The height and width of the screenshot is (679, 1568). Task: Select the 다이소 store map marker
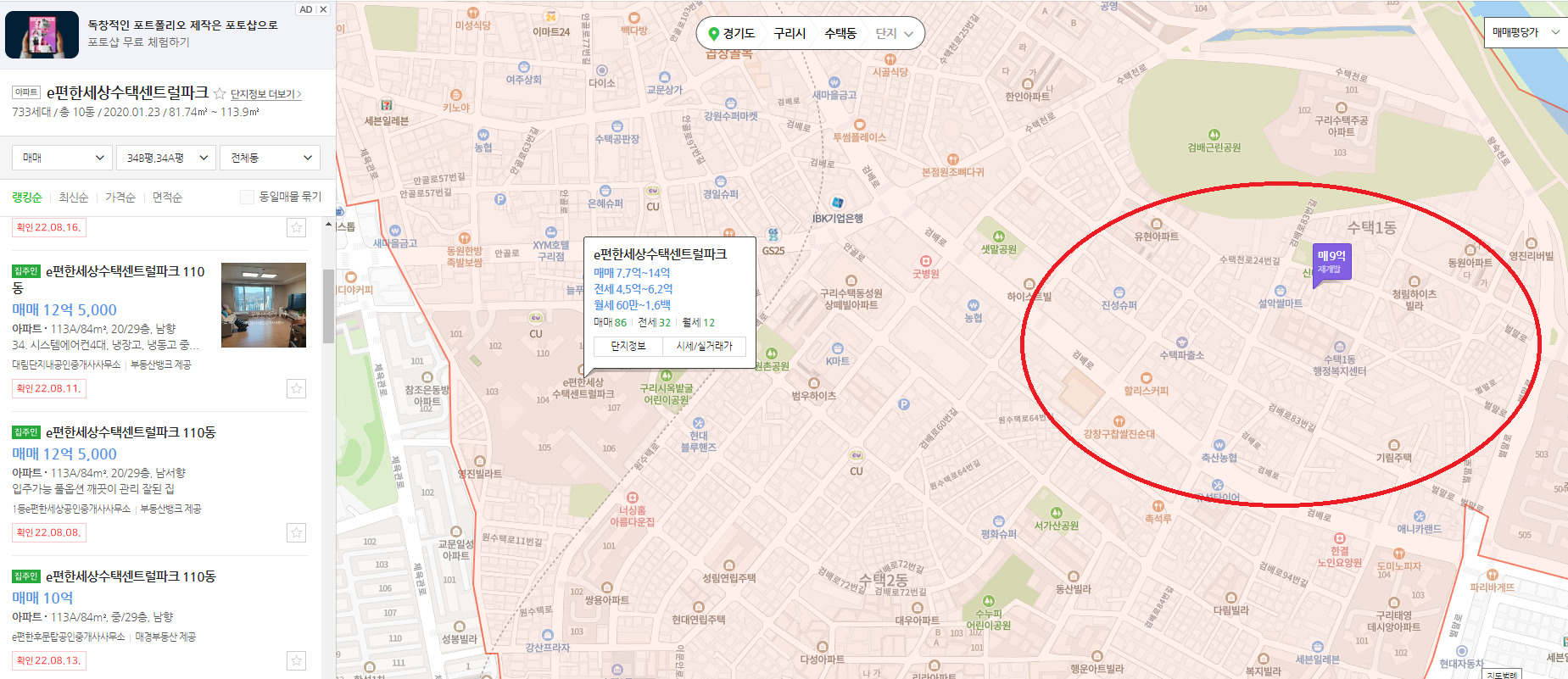602,70
